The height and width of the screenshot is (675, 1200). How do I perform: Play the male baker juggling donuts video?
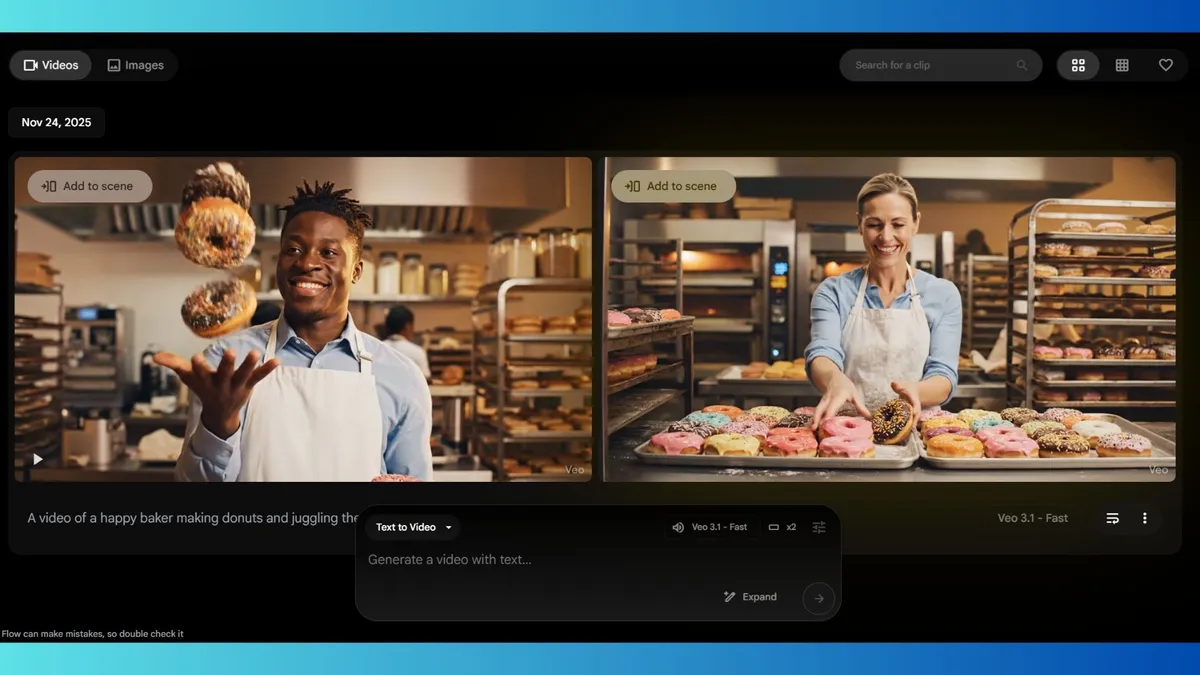[38, 459]
